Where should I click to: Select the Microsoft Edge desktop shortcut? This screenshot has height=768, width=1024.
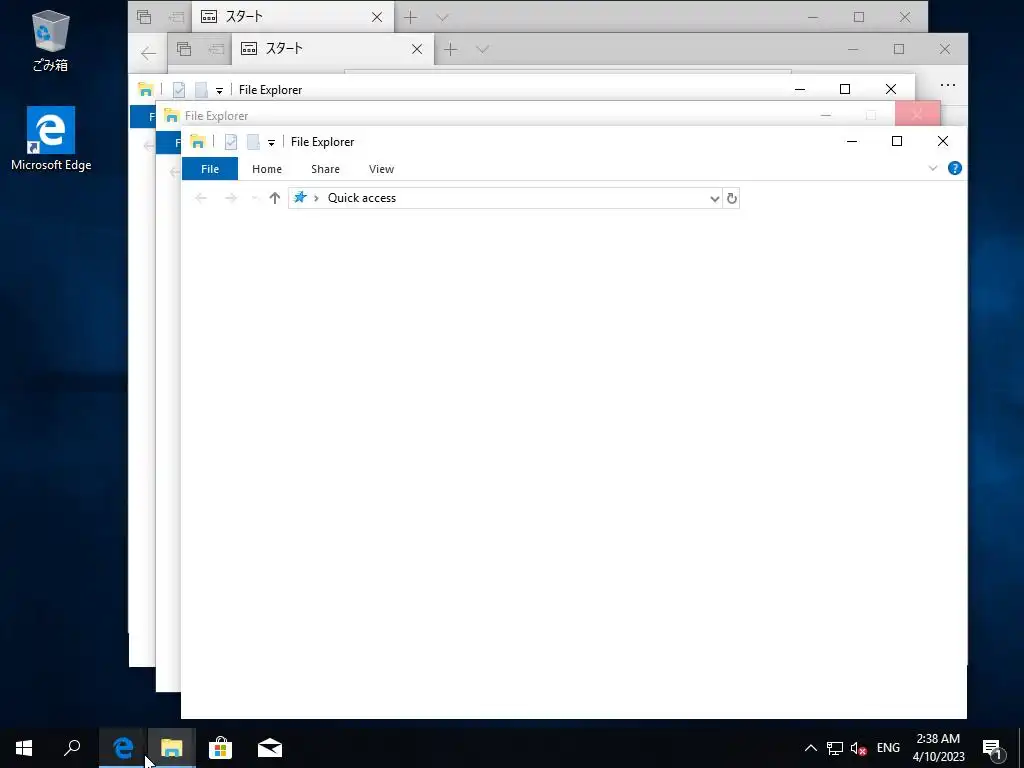click(51, 139)
